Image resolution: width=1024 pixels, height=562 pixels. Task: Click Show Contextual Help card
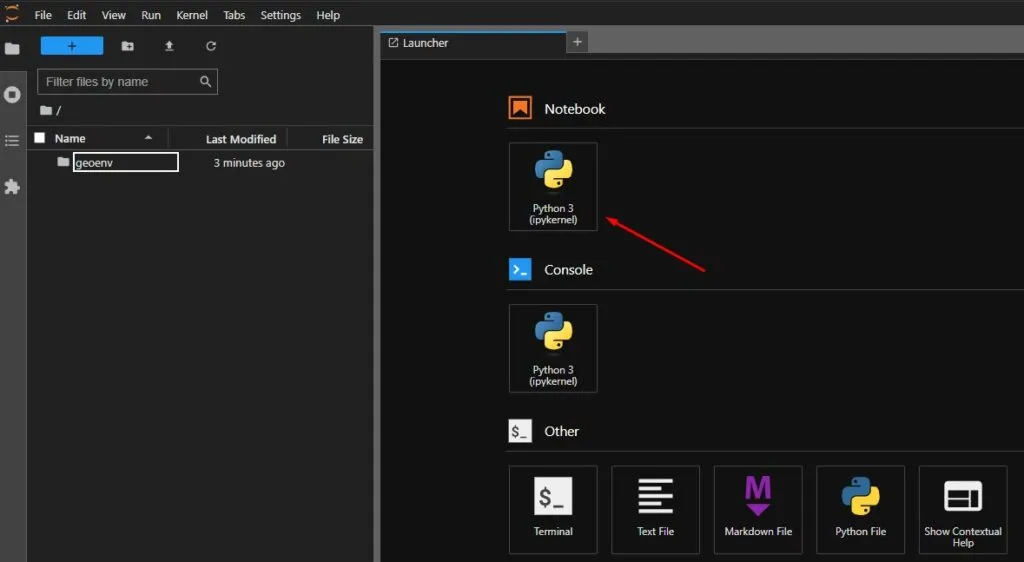pos(963,510)
